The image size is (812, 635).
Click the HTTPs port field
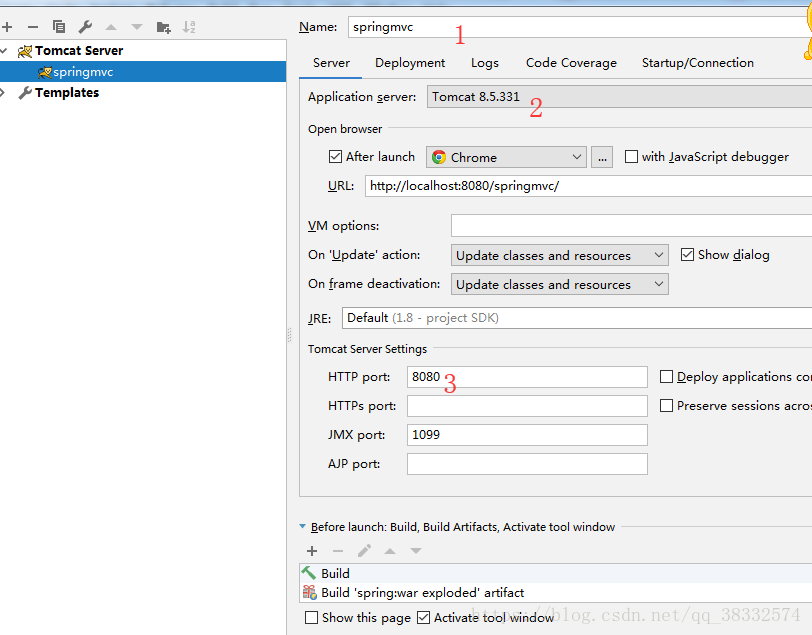527,406
